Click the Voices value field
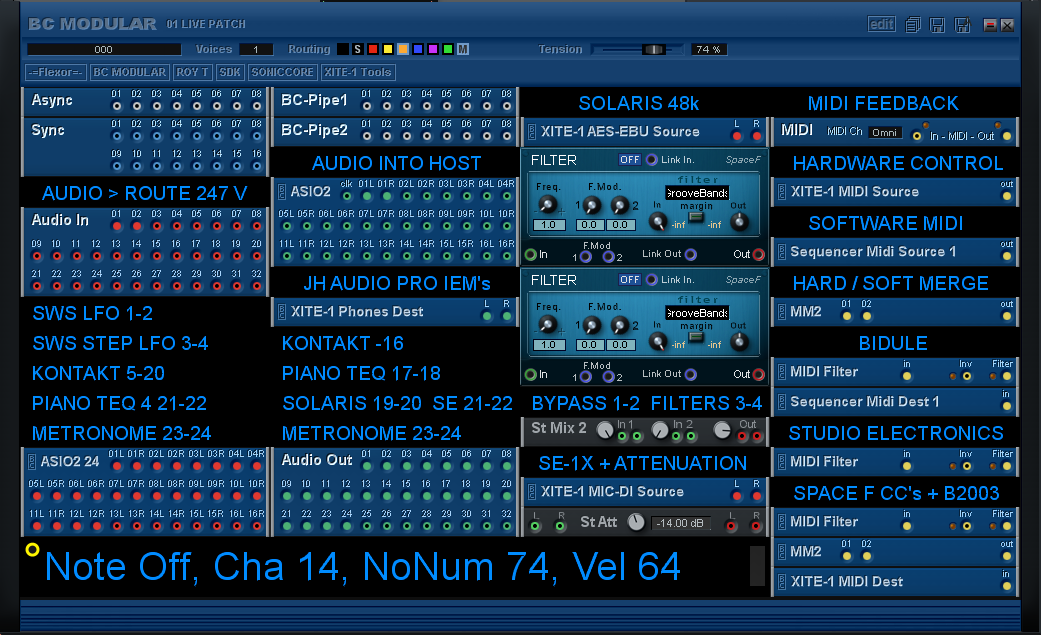The width and height of the screenshot is (1041, 635). pyautogui.click(x=256, y=49)
